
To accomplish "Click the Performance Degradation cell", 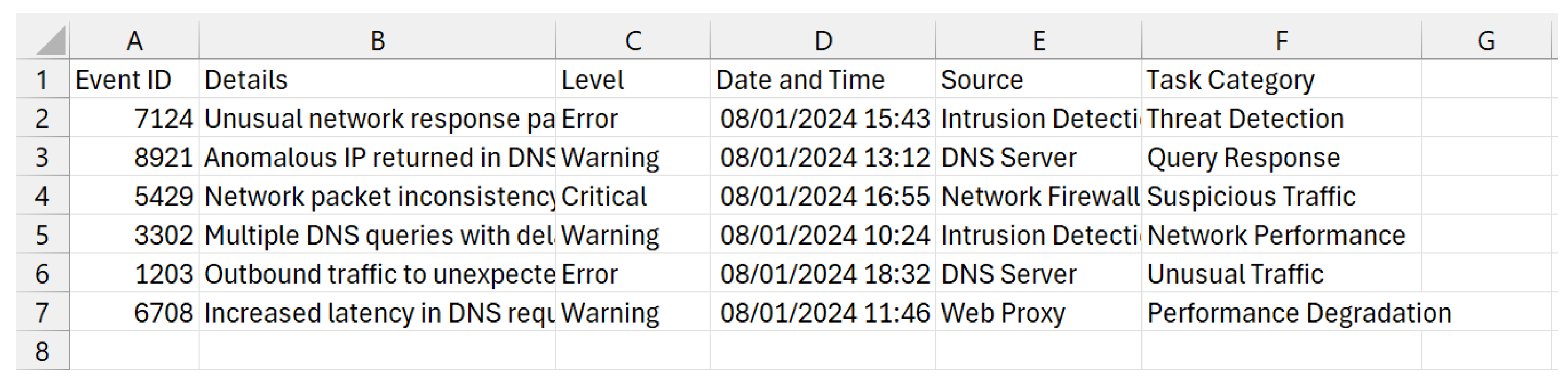I will (1281, 313).
